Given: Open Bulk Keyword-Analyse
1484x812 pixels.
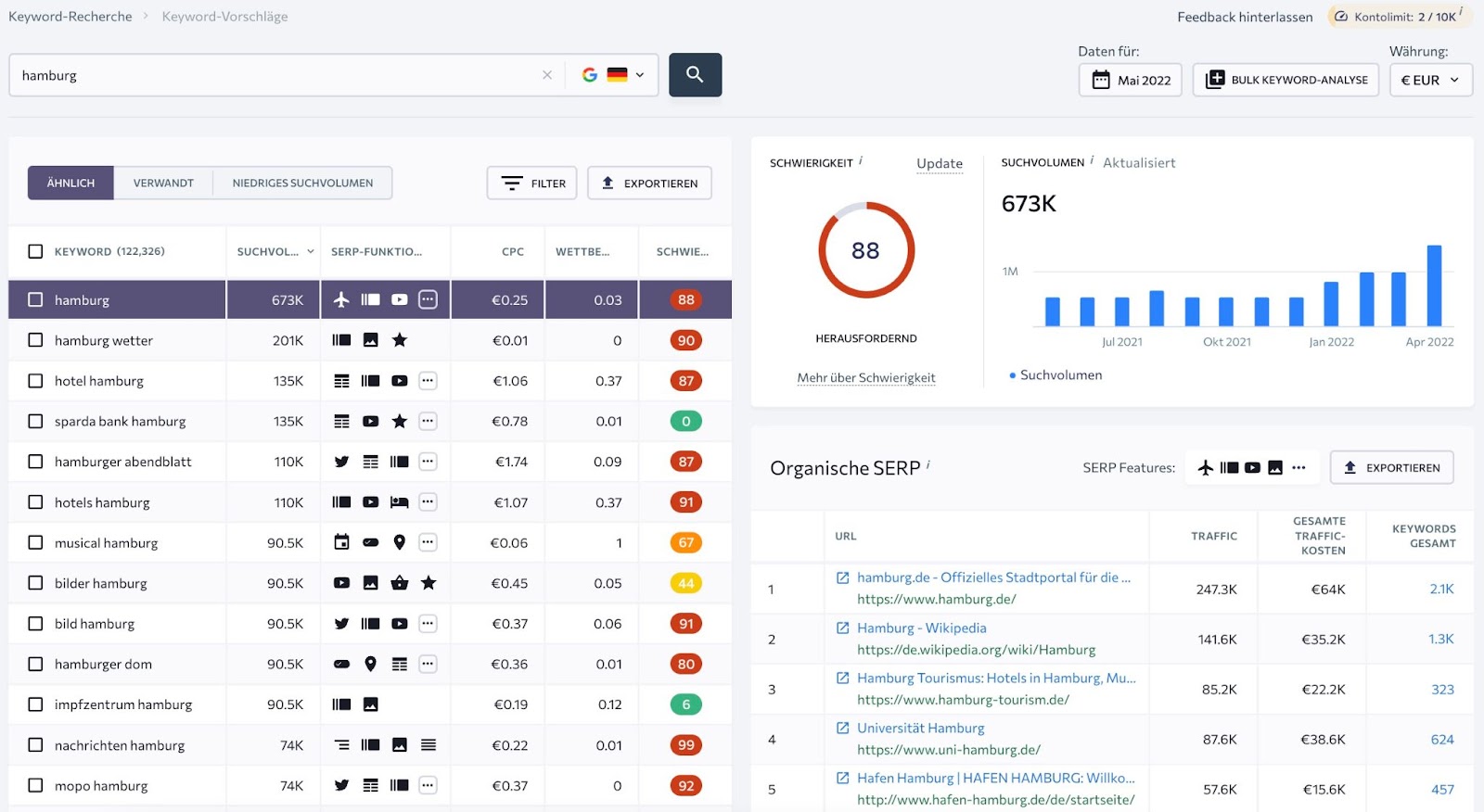Looking at the screenshot, I should (1286, 80).
